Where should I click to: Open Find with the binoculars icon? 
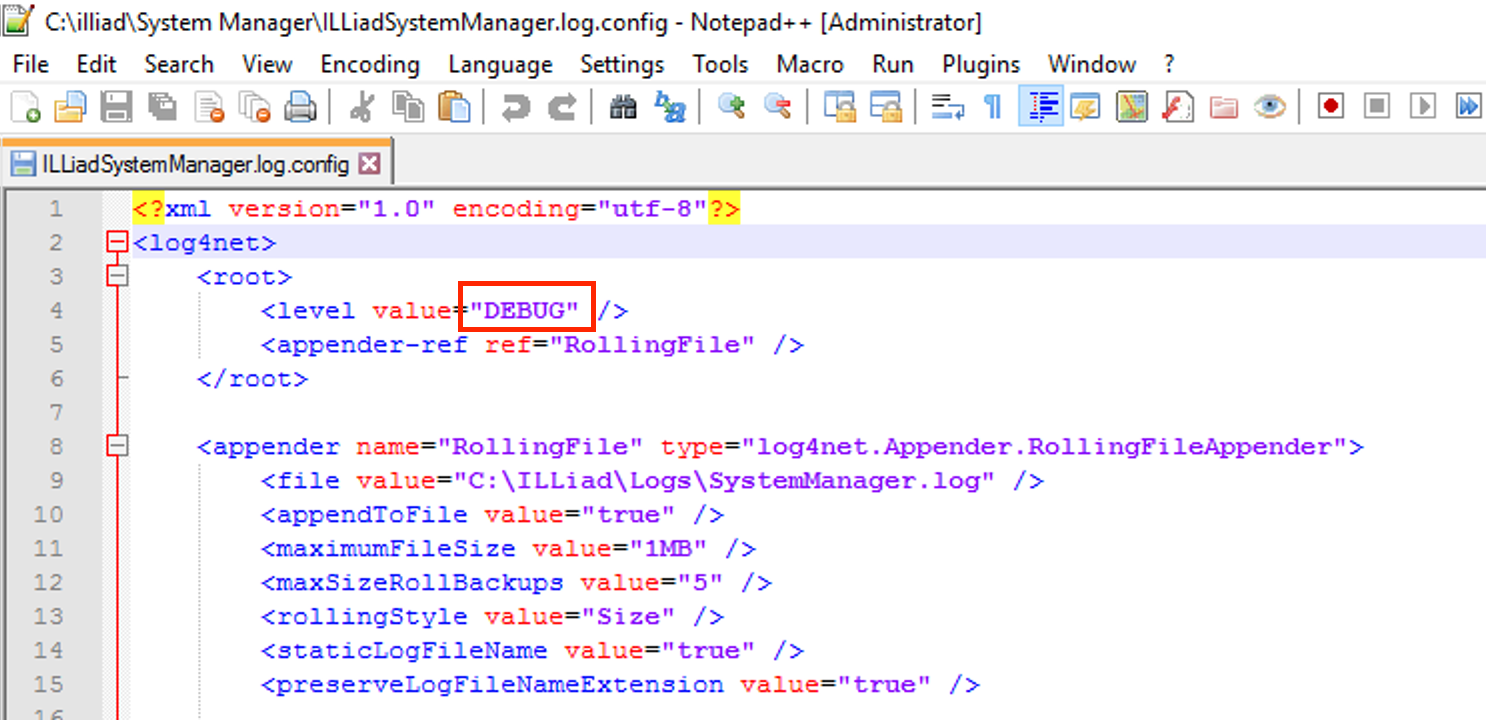click(x=622, y=105)
